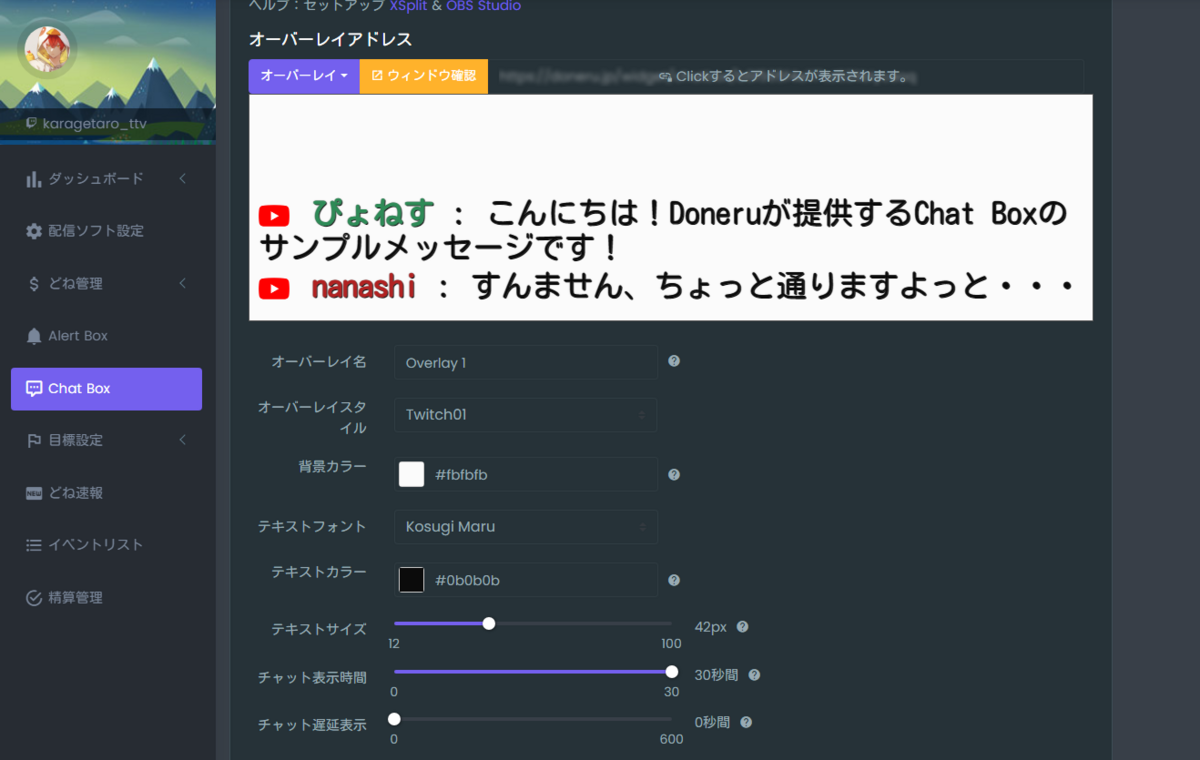The image size is (1200, 760).
Task: Click the help icon beside オーバーレイ名
Action: click(674, 361)
